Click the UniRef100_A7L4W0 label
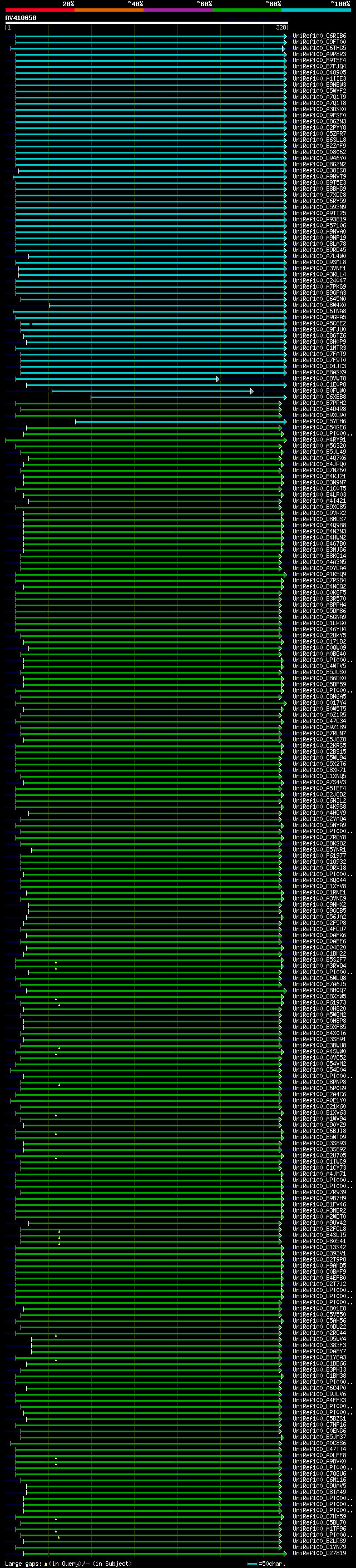This screenshot has height=1568, width=356. (x=319, y=256)
